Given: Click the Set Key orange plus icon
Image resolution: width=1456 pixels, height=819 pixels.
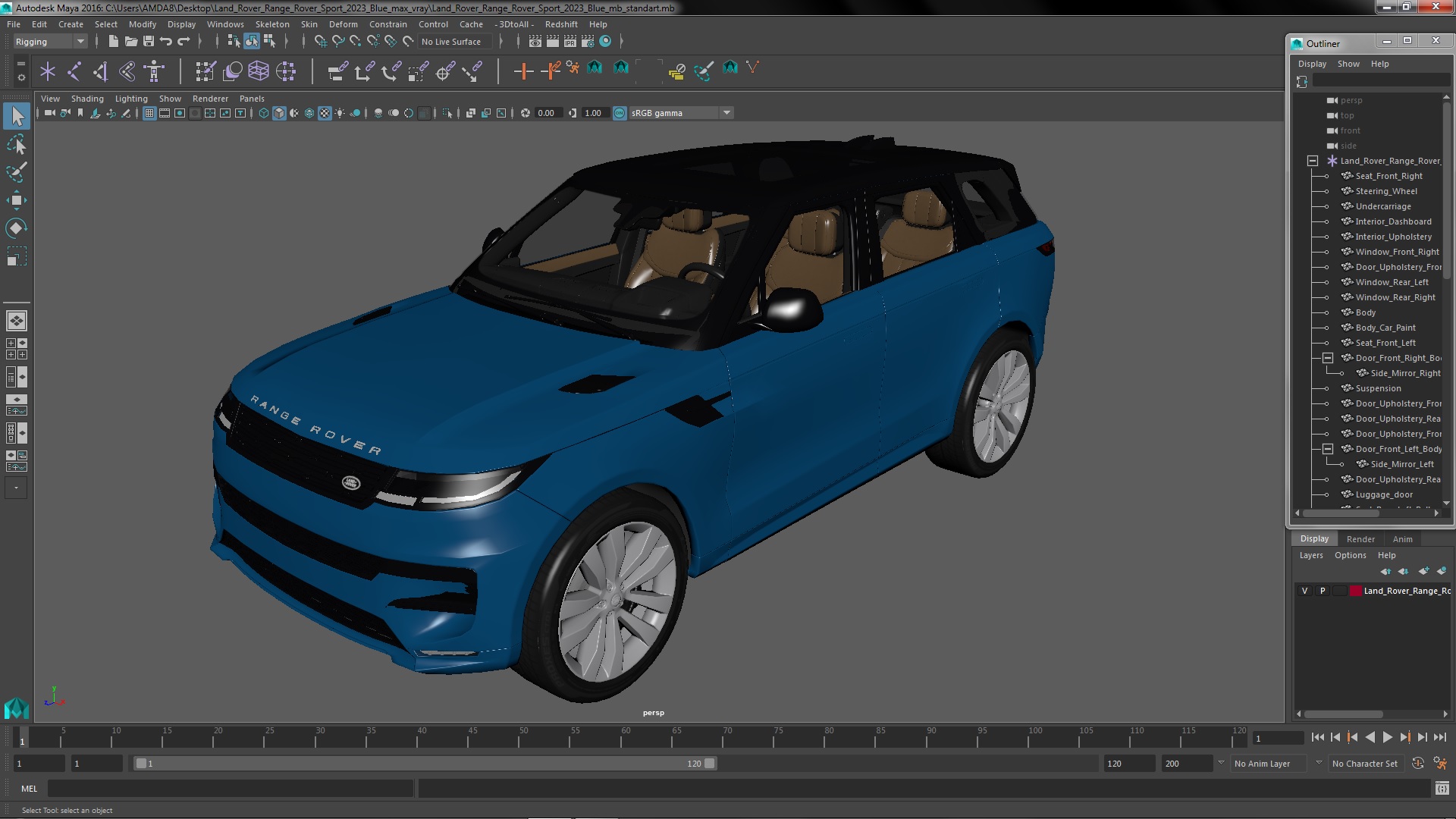Looking at the screenshot, I should pos(522,71).
